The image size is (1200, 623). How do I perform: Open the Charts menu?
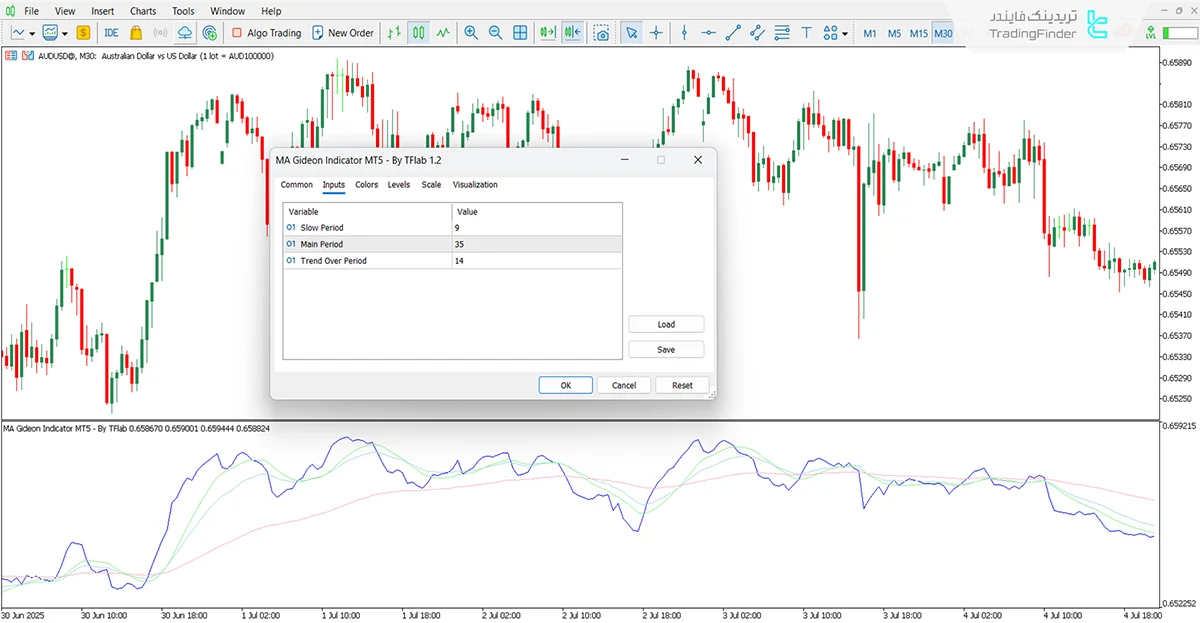(143, 11)
